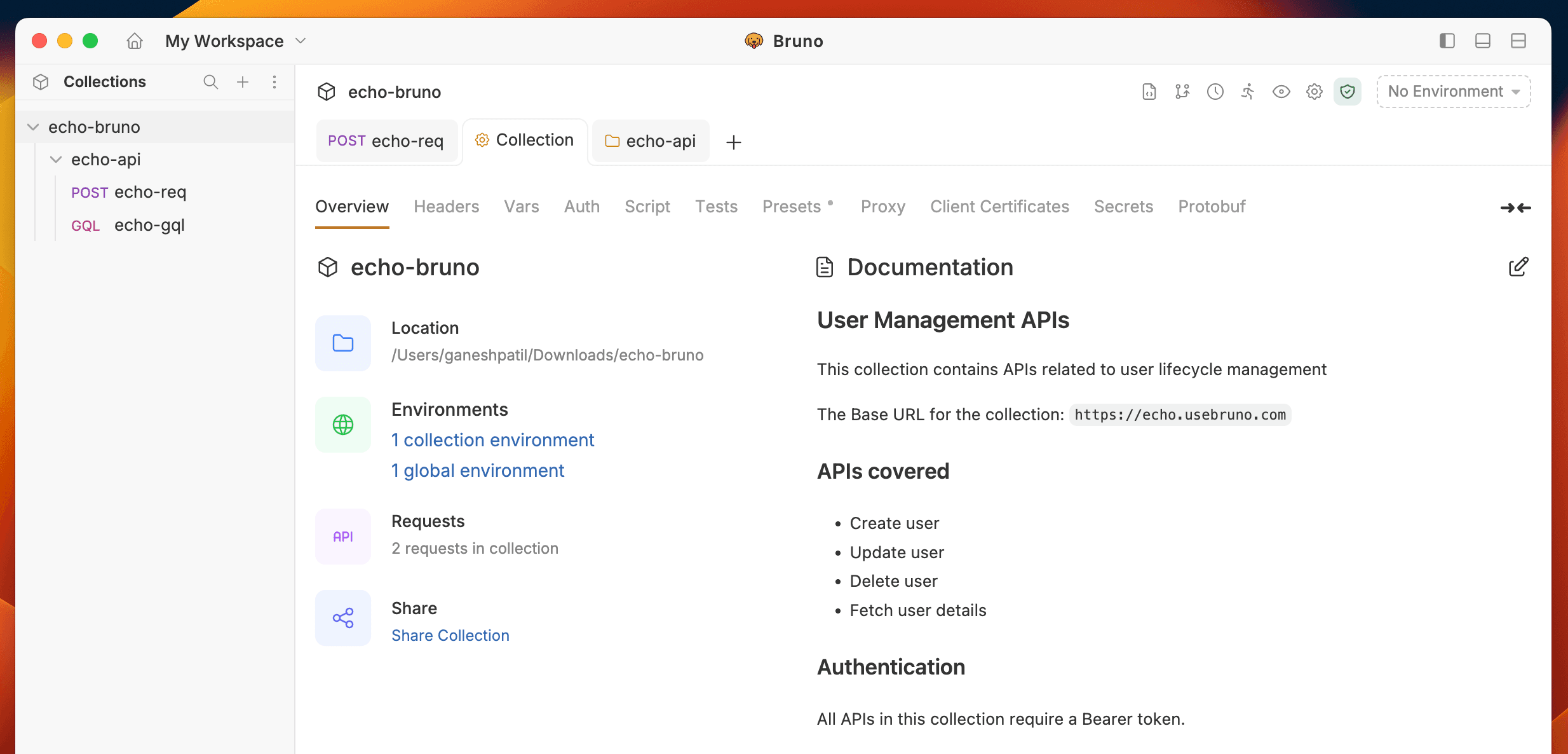Screen dimensions: 1568x754
Task: Switch to the Headers tab
Action: pyautogui.click(x=446, y=207)
